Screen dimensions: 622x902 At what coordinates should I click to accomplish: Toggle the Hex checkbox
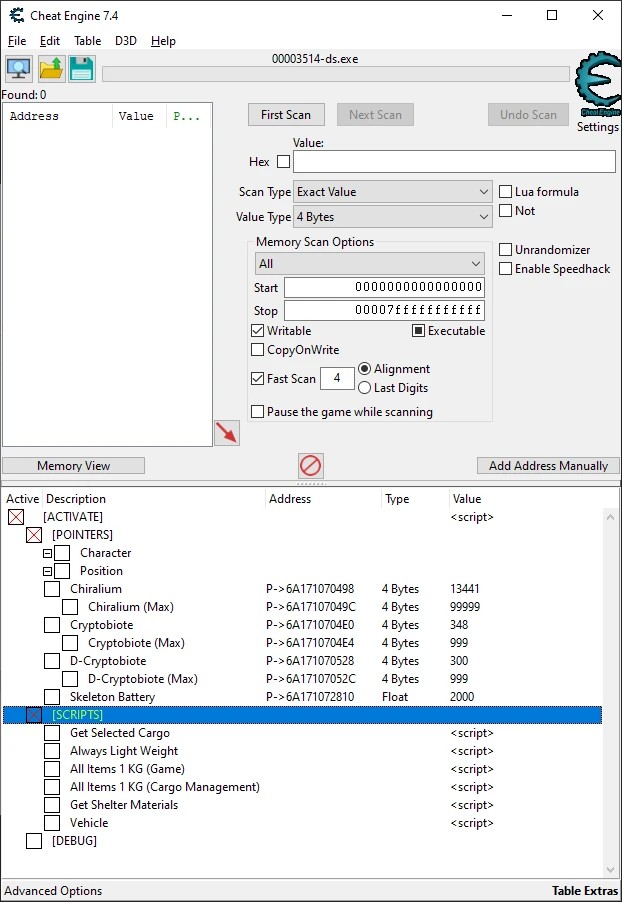pyautogui.click(x=283, y=162)
